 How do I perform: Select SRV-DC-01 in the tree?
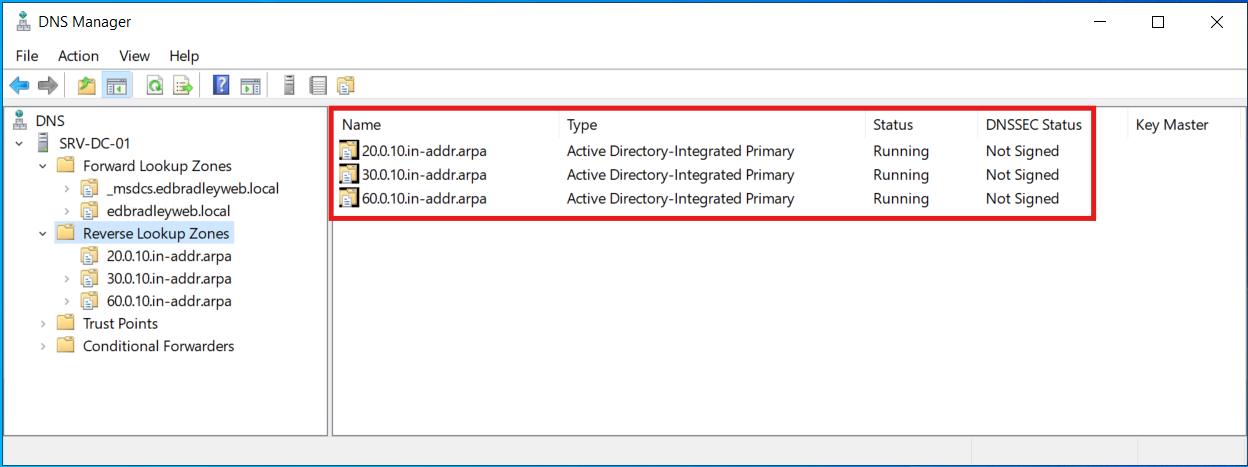95,143
